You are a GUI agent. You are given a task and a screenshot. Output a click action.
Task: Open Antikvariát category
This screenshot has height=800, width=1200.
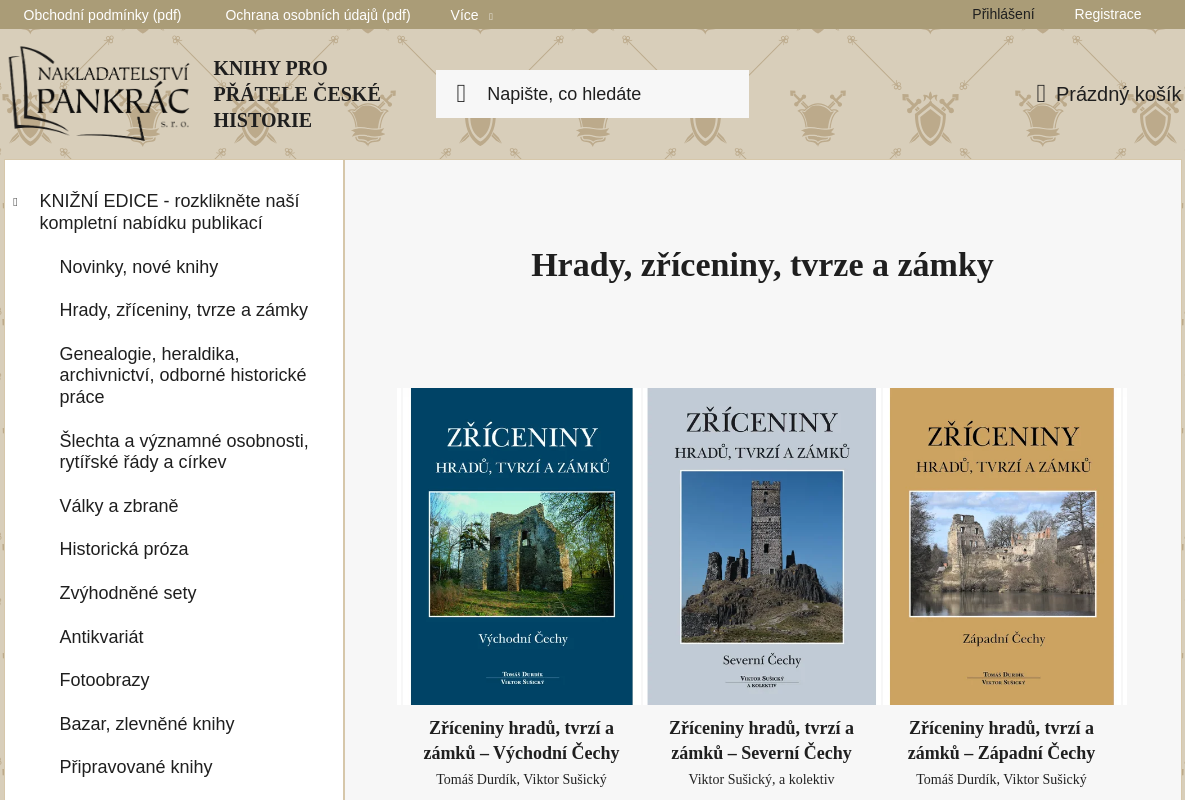click(102, 637)
